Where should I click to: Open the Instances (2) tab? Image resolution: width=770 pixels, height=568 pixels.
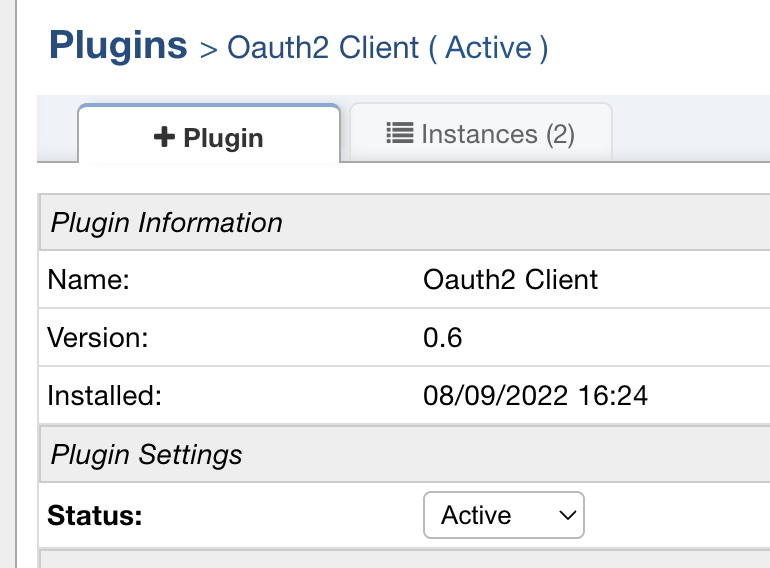[x=480, y=134]
